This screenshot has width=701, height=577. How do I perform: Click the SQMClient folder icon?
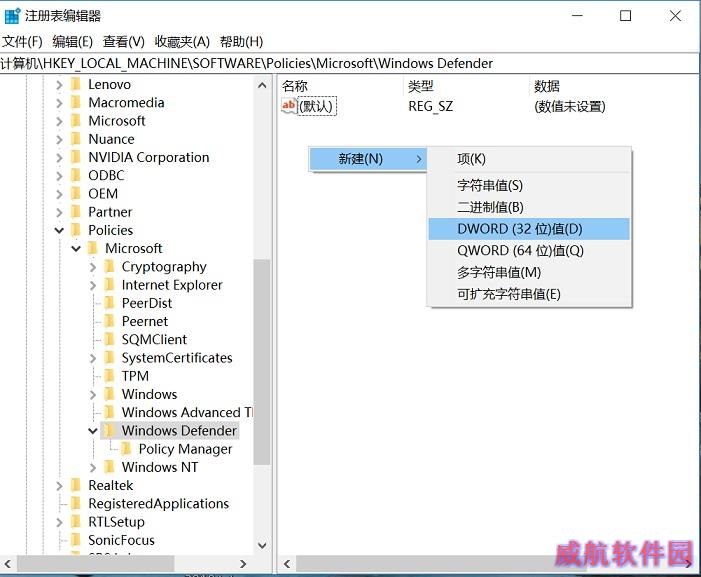(x=110, y=339)
